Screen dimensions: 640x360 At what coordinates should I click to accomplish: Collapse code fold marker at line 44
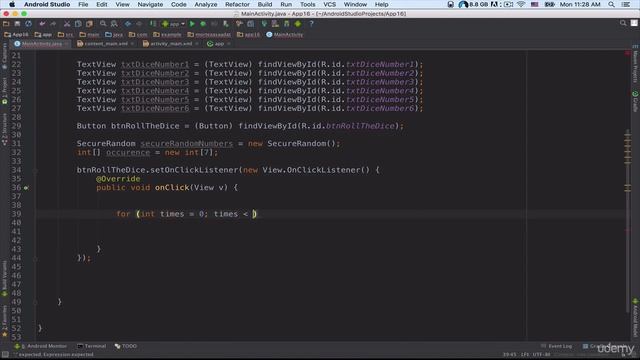[x=36, y=258]
